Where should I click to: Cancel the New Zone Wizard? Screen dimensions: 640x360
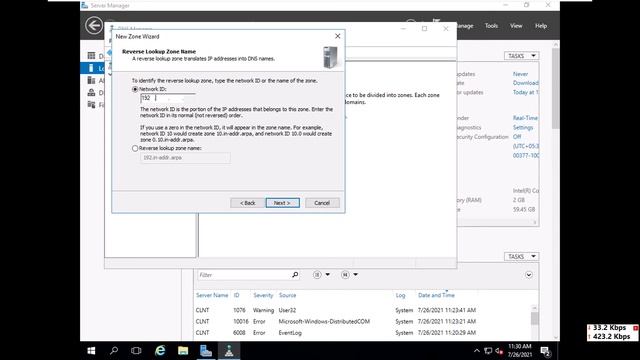click(322, 203)
